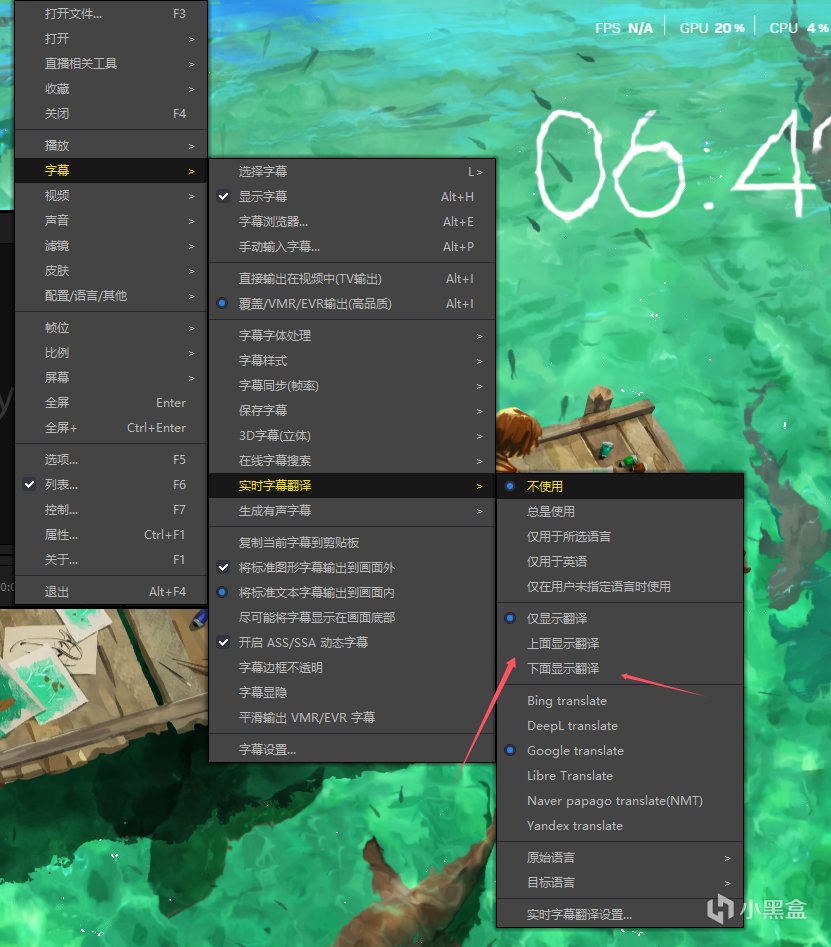831x947 pixels.
Task: Highlight 实时字幕翻译 menu entry
Action: click(352, 486)
